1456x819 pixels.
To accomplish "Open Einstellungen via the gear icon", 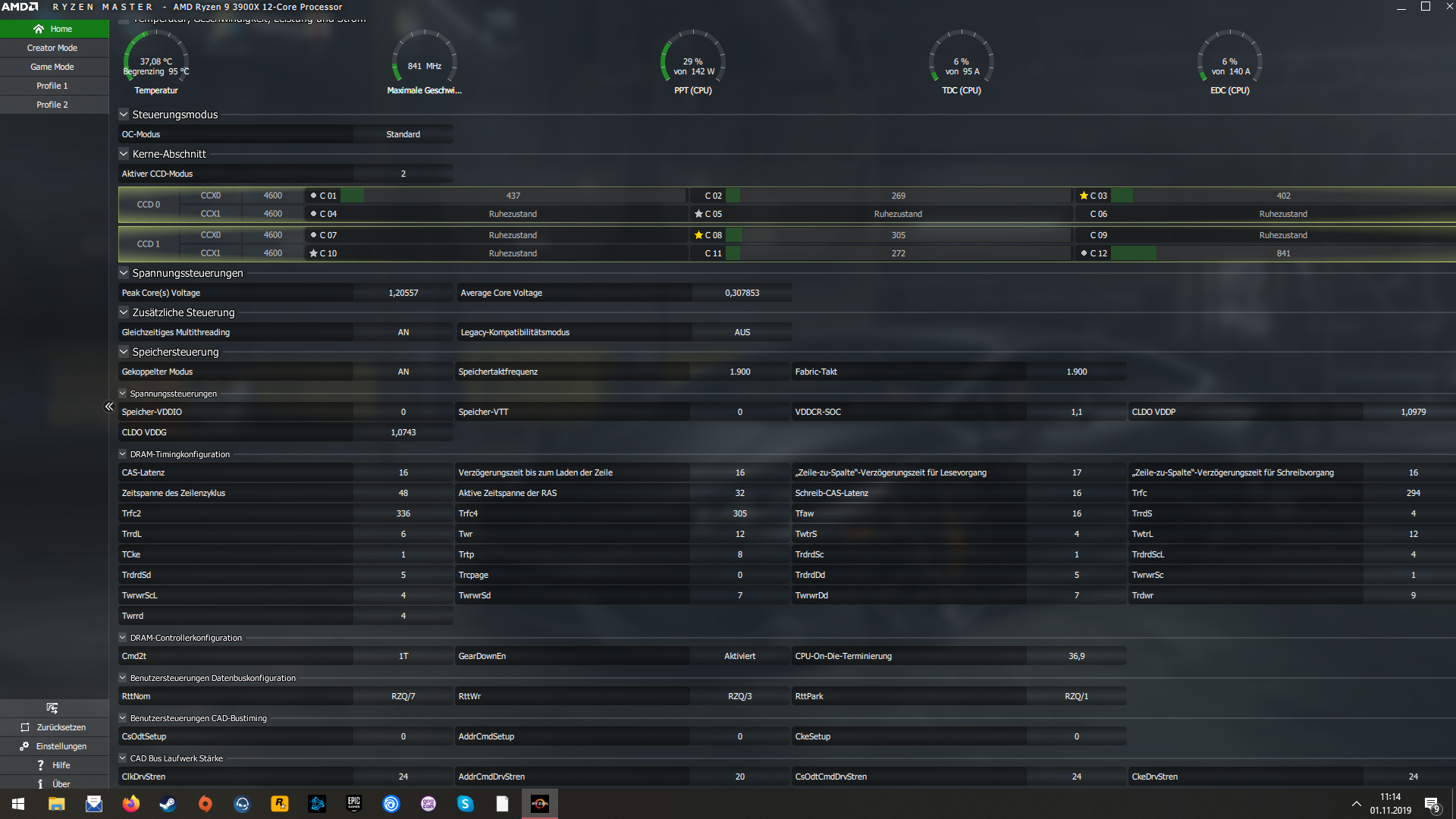I will (x=25, y=746).
